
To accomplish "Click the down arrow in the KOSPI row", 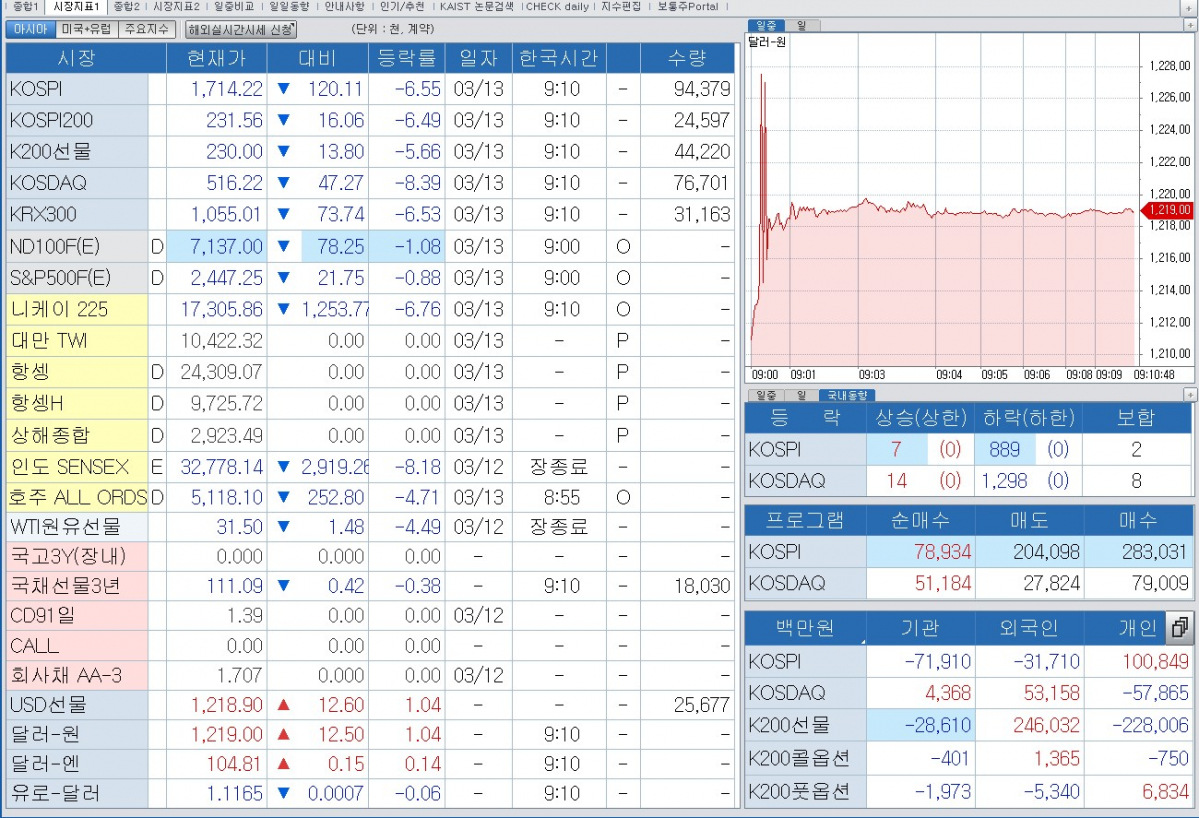I will (x=283, y=89).
